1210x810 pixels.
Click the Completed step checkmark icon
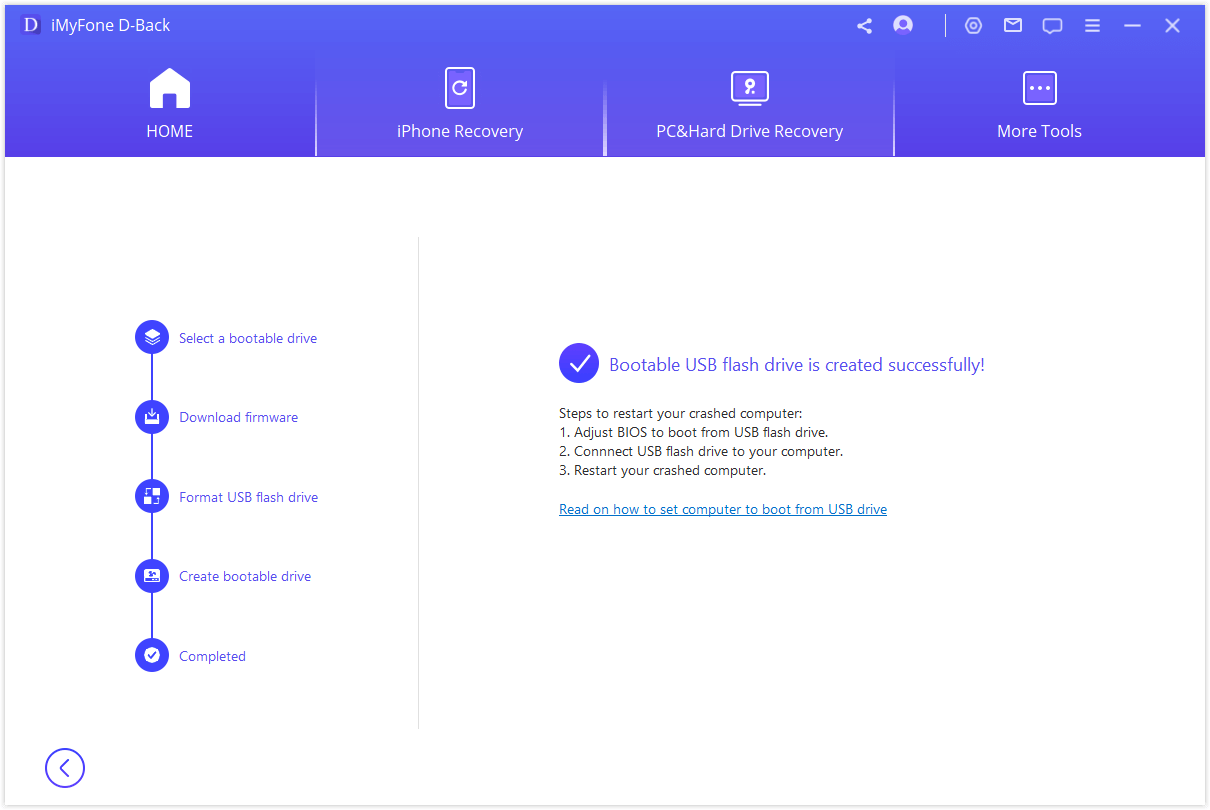coord(152,656)
